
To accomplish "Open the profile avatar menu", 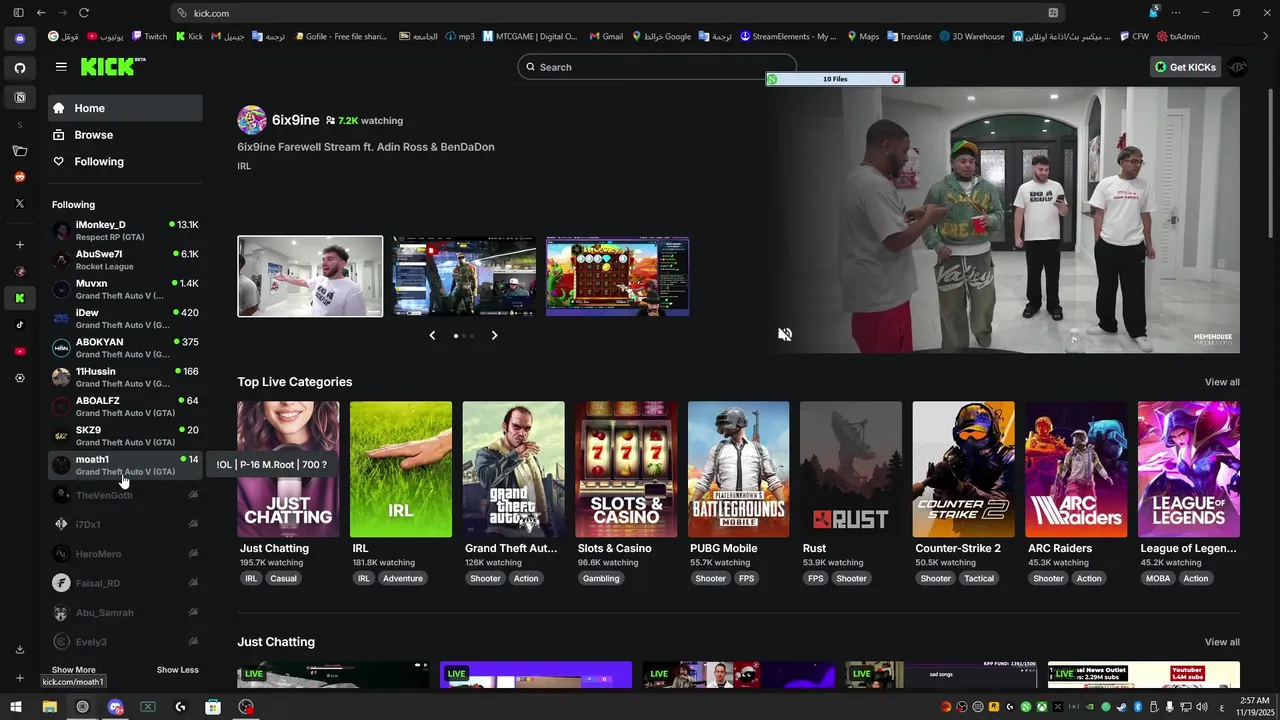I will coord(1238,67).
